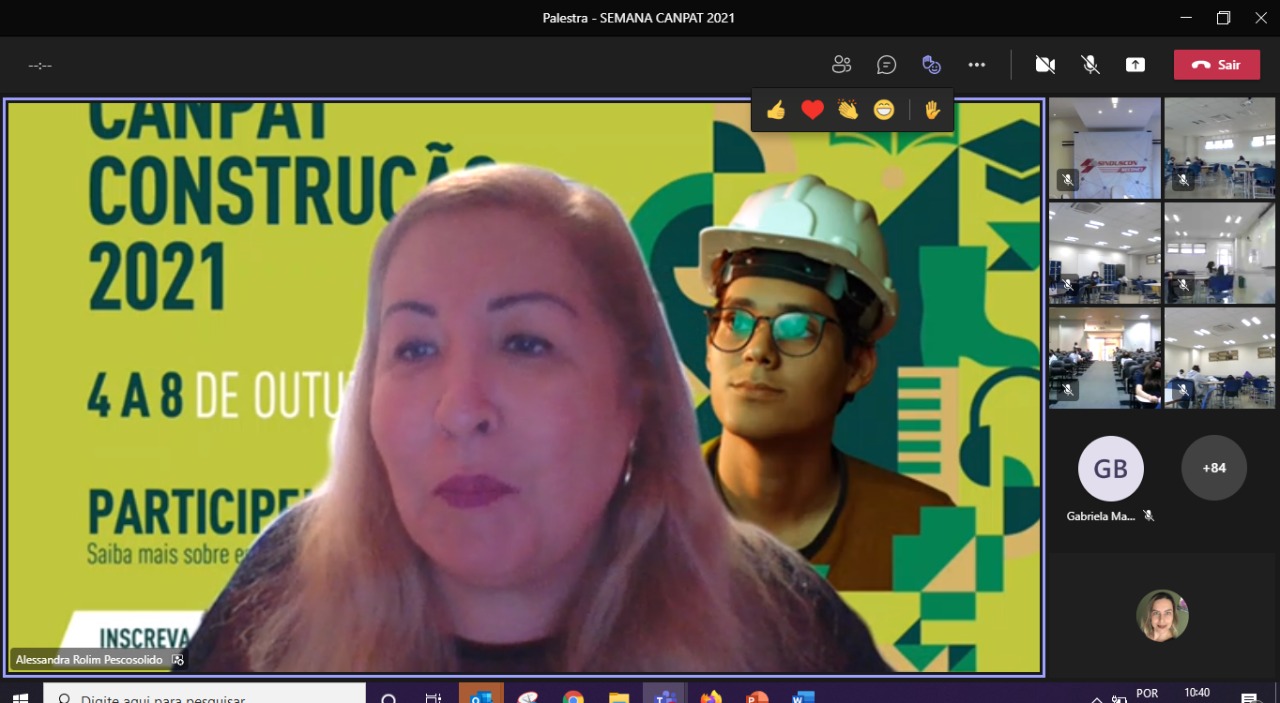Select the SINDUSCON room video thumbnail
Screen dimensions: 1280x703
(1105, 148)
